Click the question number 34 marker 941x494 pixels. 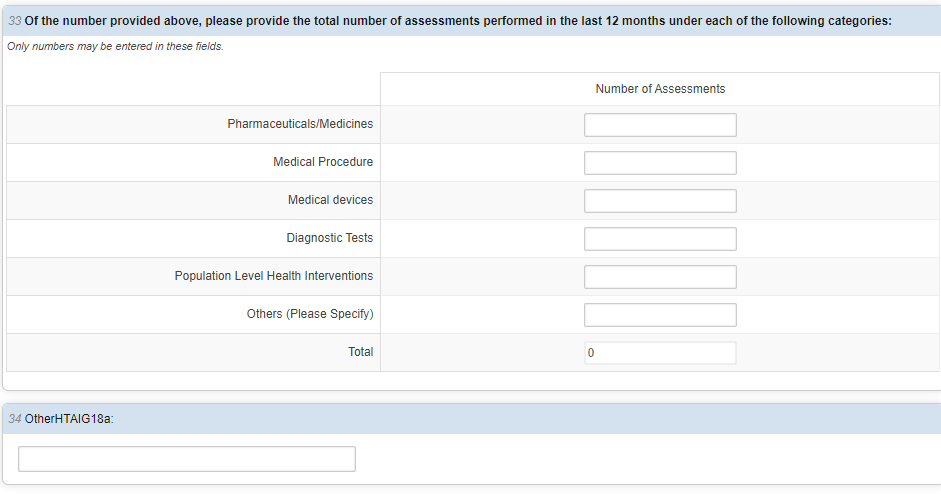[15, 419]
